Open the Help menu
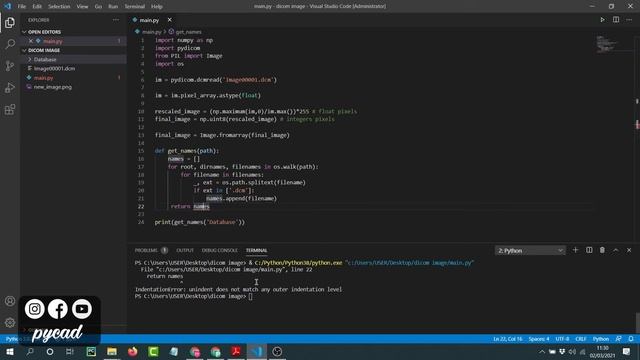 point(157,6)
